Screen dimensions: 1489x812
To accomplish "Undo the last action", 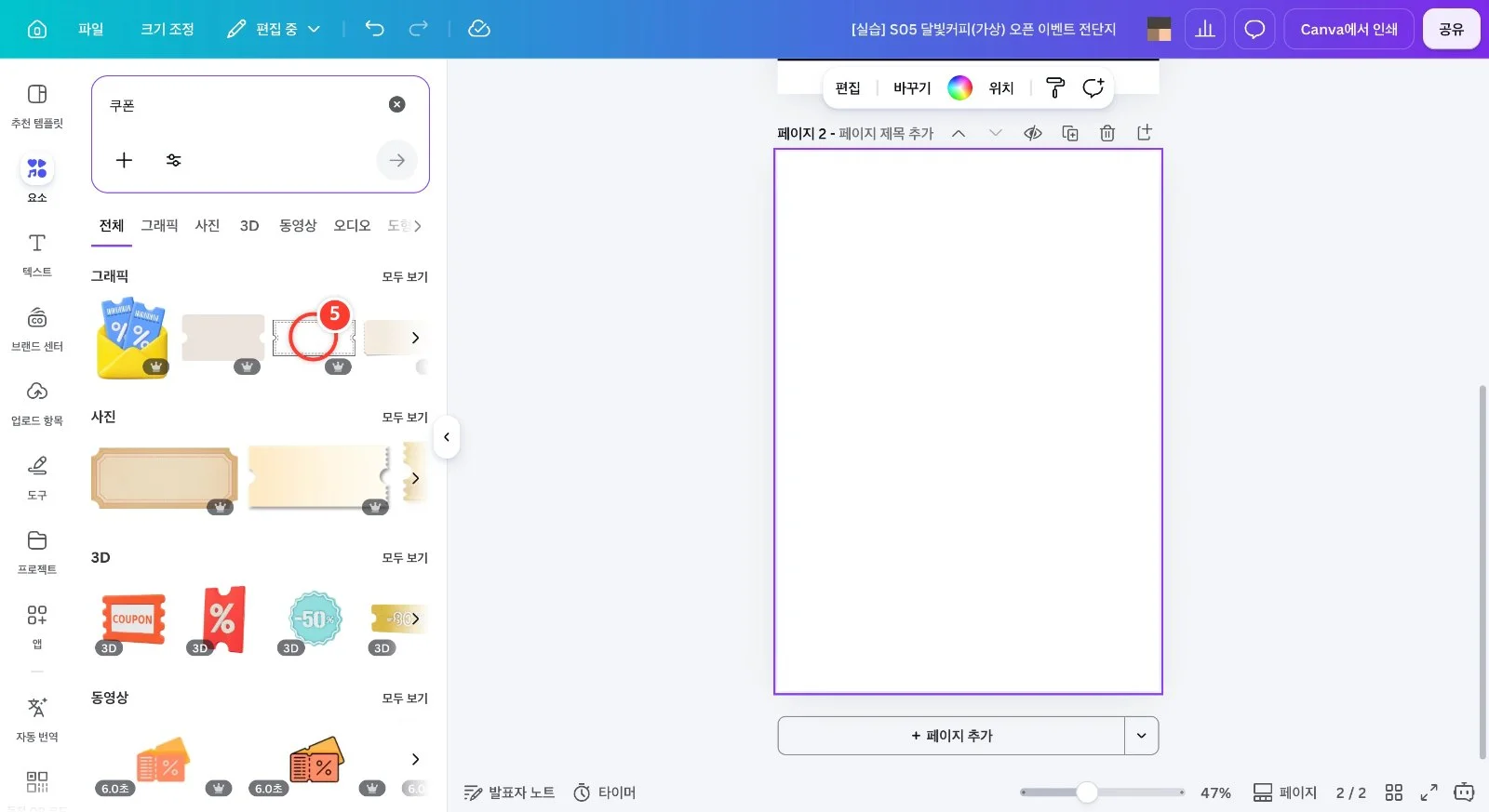I will pyautogui.click(x=374, y=29).
